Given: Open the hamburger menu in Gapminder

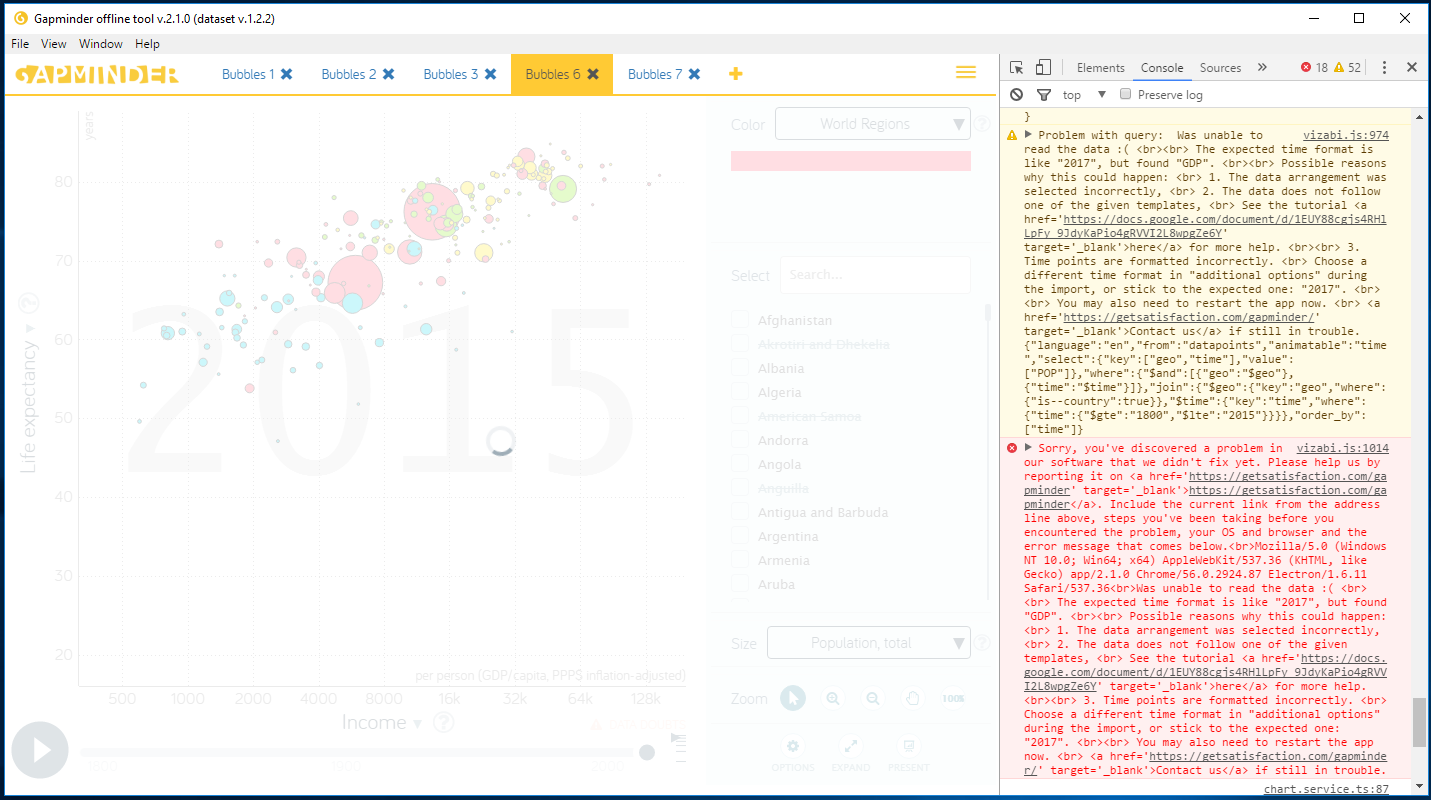Looking at the screenshot, I should pos(966,73).
